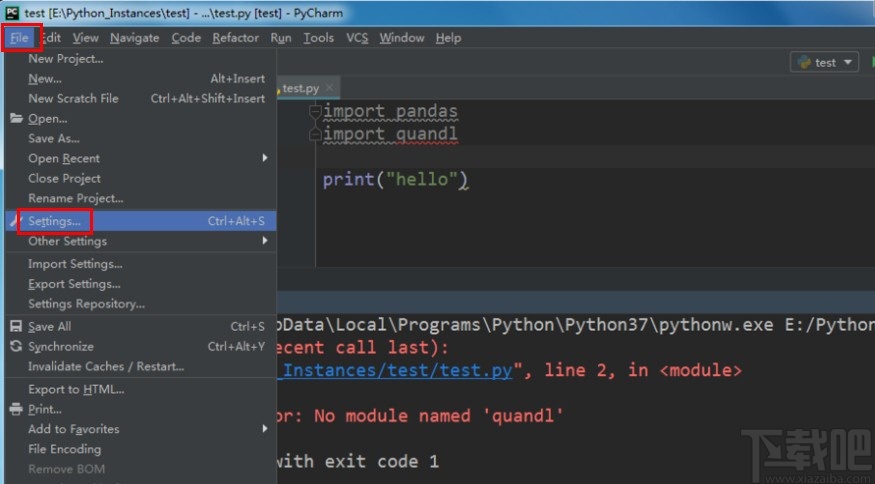Click the Print printer icon
This screenshot has width=875, height=484.
point(16,409)
